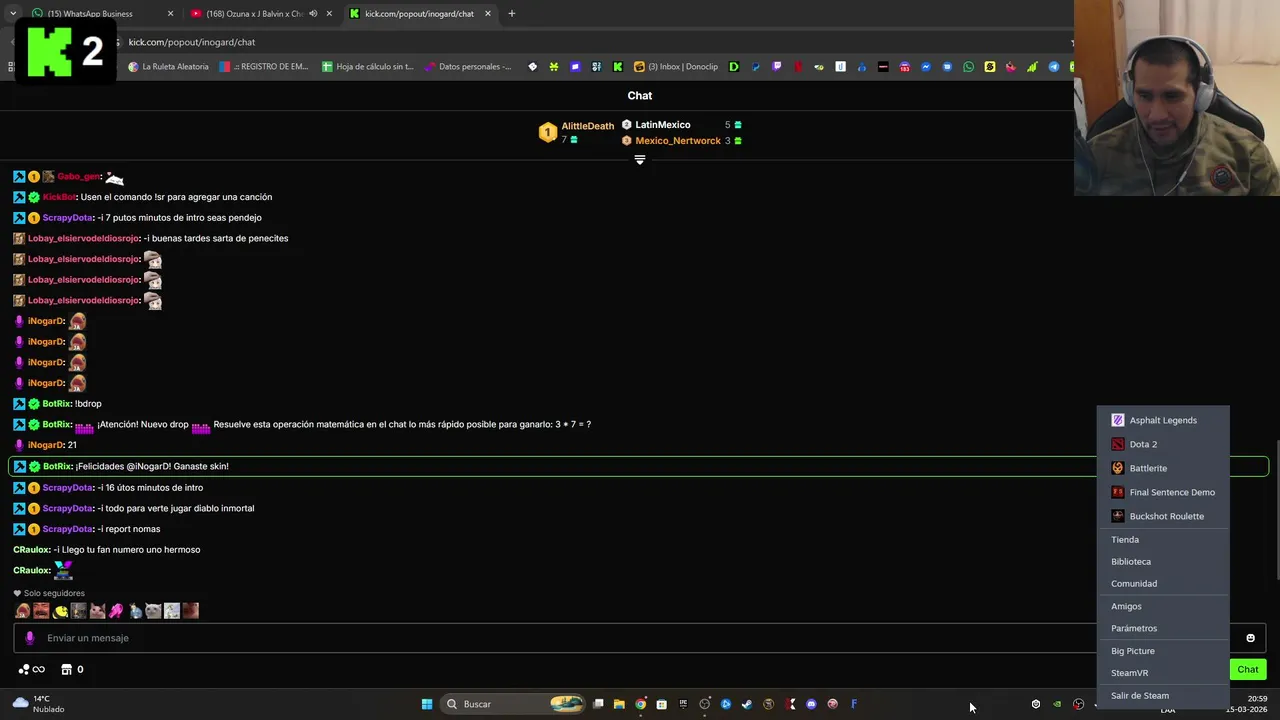Expand the tab search dropdown
The width and height of the screenshot is (1280, 720).
(12, 14)
